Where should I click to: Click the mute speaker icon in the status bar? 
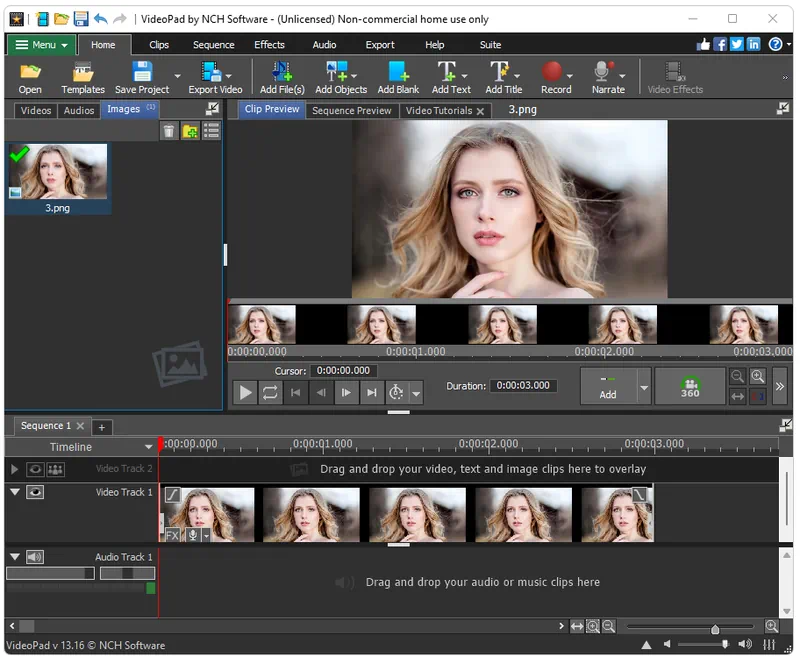point(667,644)
